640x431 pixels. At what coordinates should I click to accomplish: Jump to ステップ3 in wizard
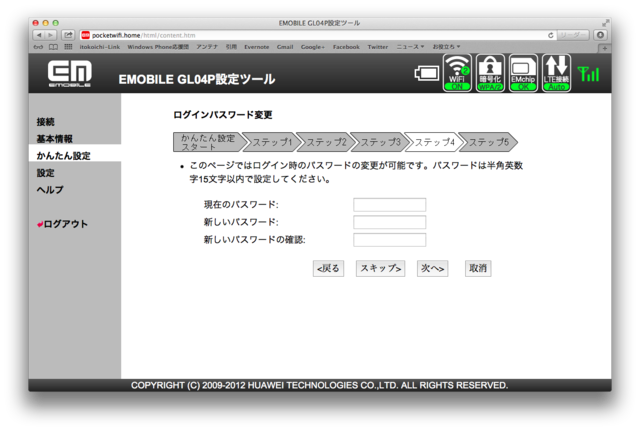click(x=380, y=142)
